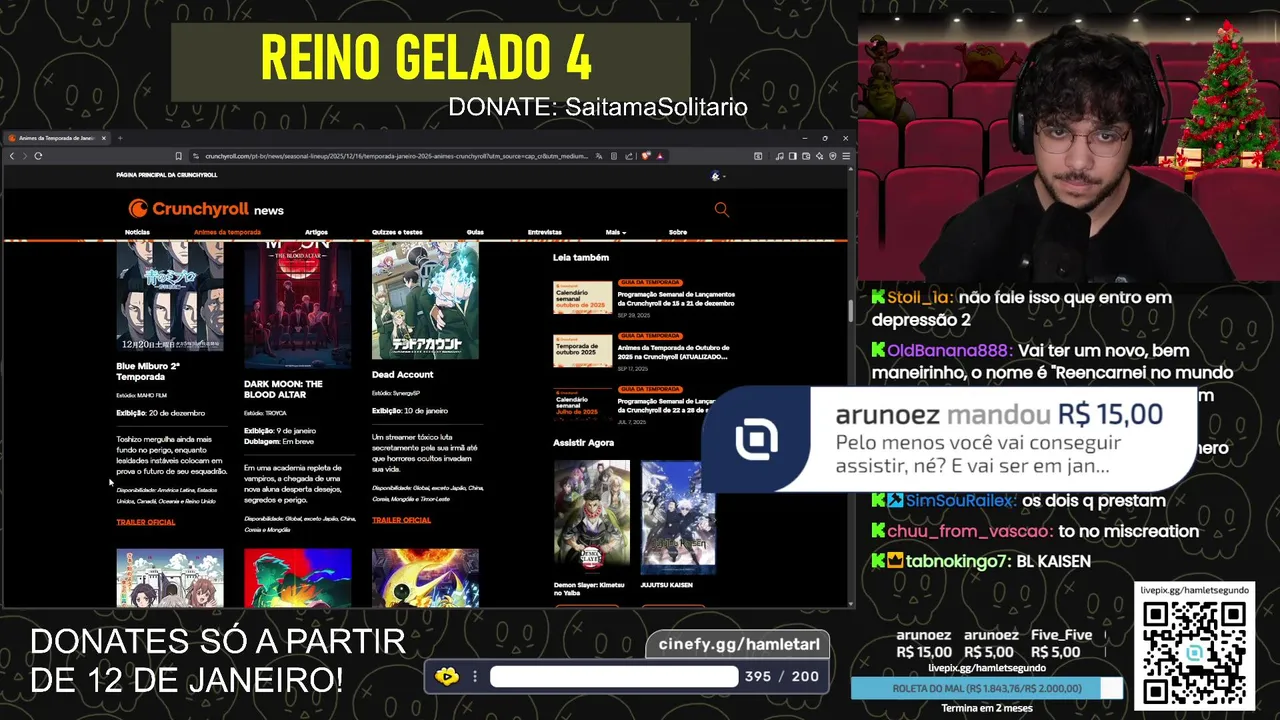This screenshot has width=1280, height=720.
Task: Open the Artigos nav item
Action: coord(316,232)
